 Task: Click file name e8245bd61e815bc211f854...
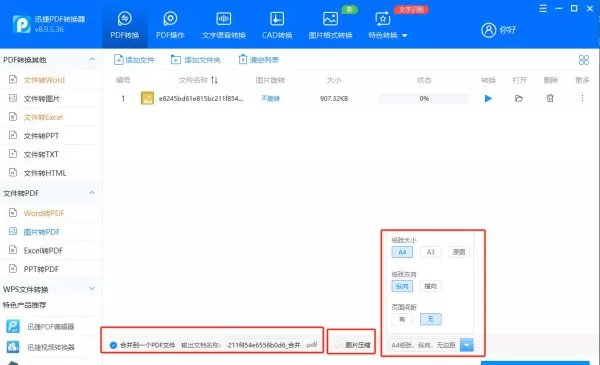click(x=201, y=99)
